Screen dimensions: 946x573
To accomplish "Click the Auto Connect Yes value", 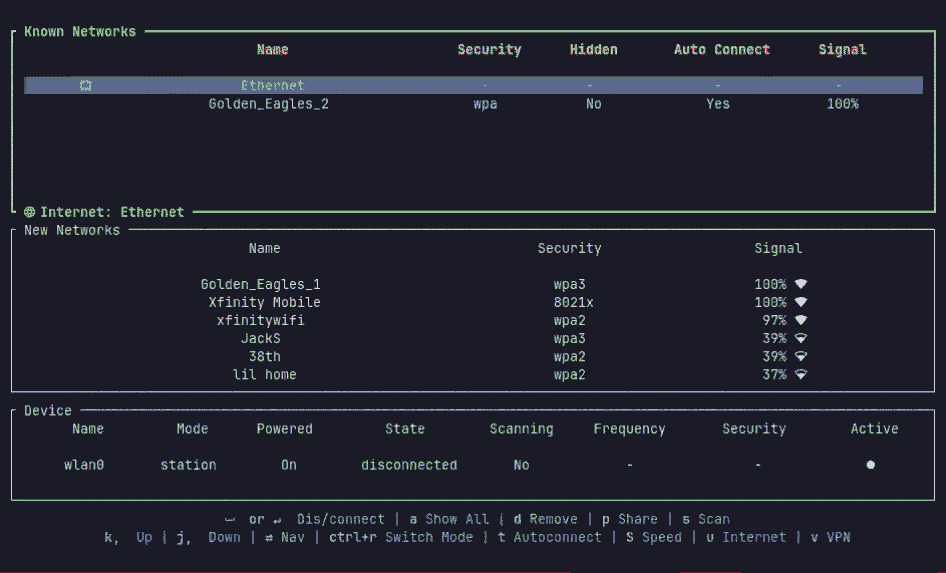I will 718,104.
